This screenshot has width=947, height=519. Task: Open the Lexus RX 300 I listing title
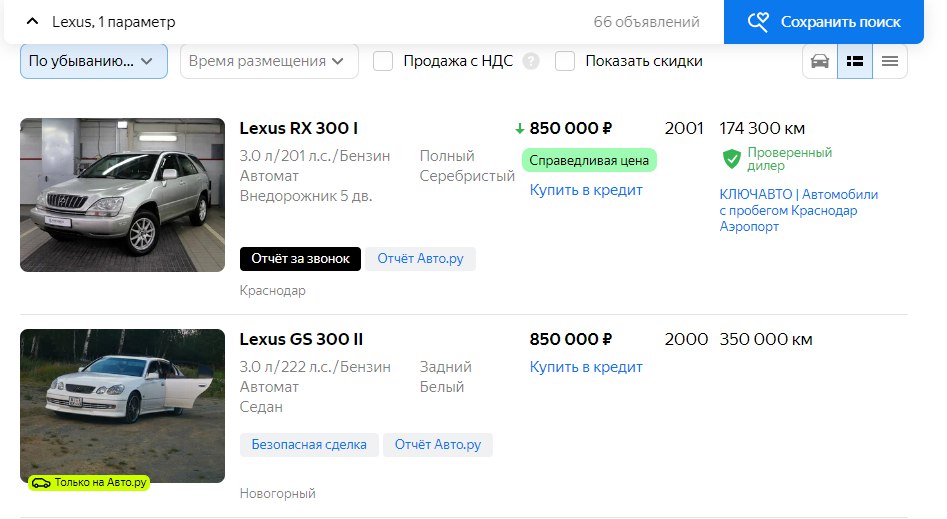pos(298,128)
